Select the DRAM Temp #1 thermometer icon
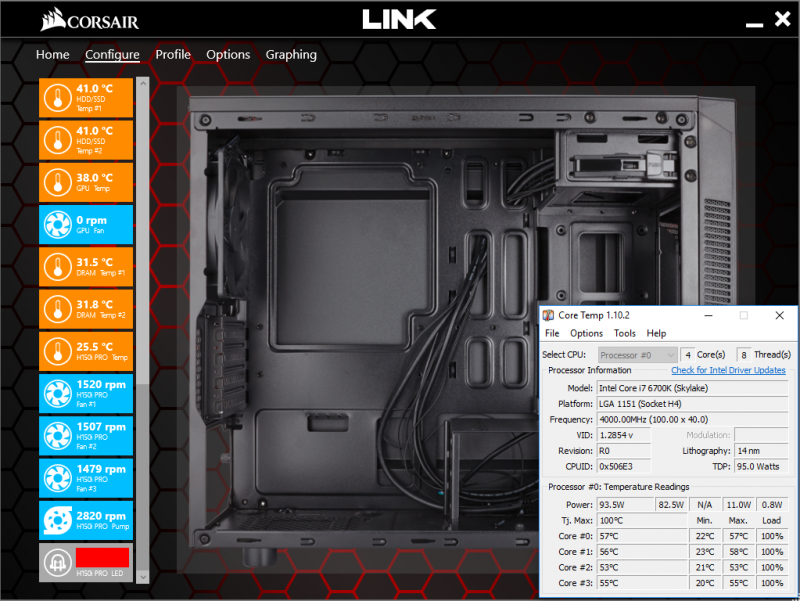 pos(58,267)
